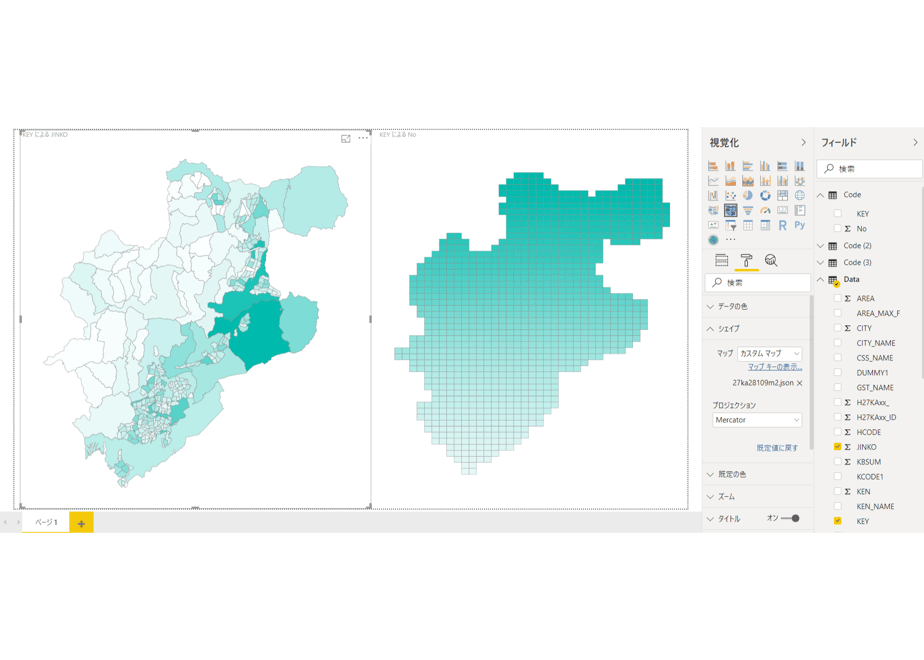The image size is (924, 660).
Task: Open the カスタム マップ dropdown
Action: tap(770, 354)
